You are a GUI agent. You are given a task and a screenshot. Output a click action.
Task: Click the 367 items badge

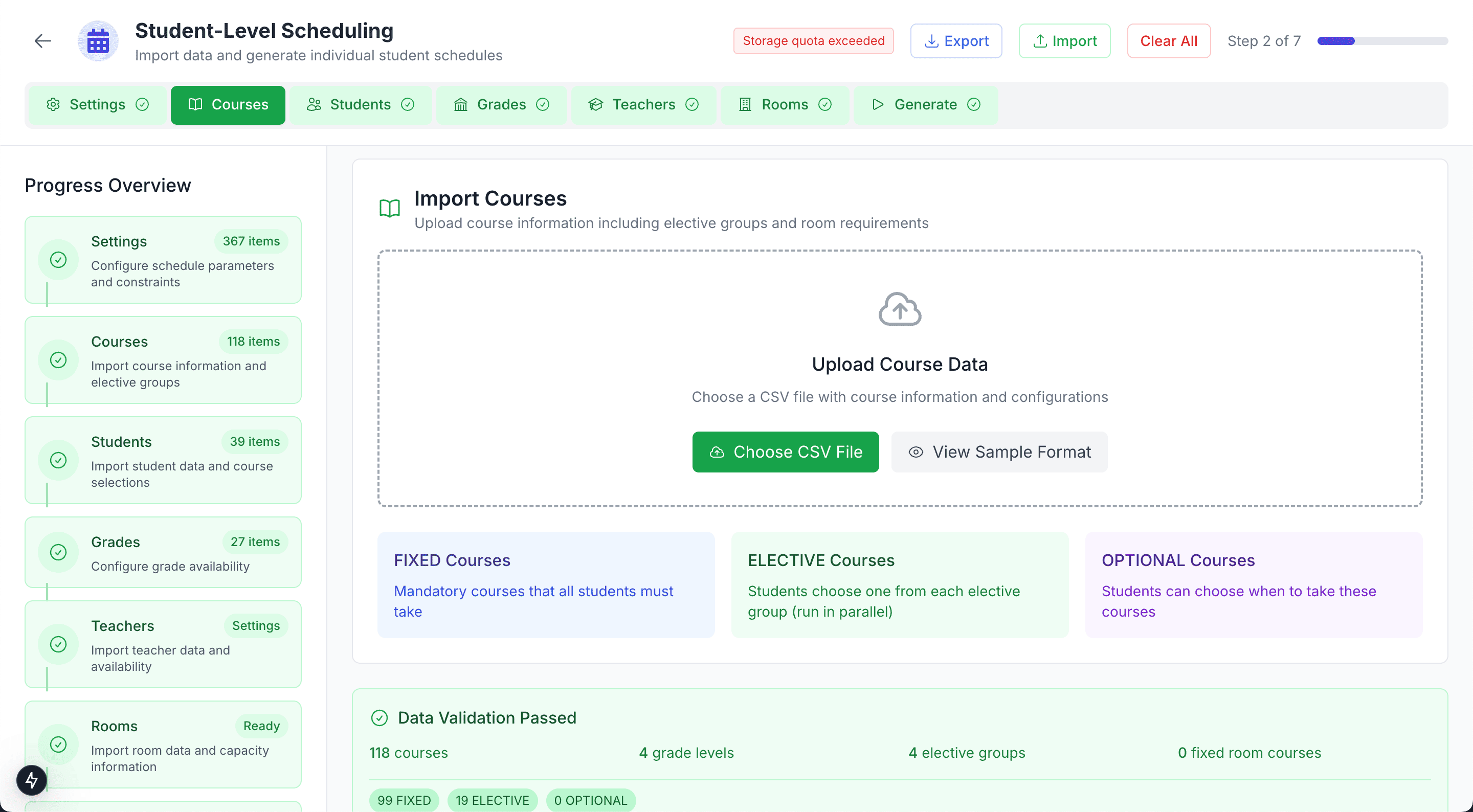[x=252, y=241]
